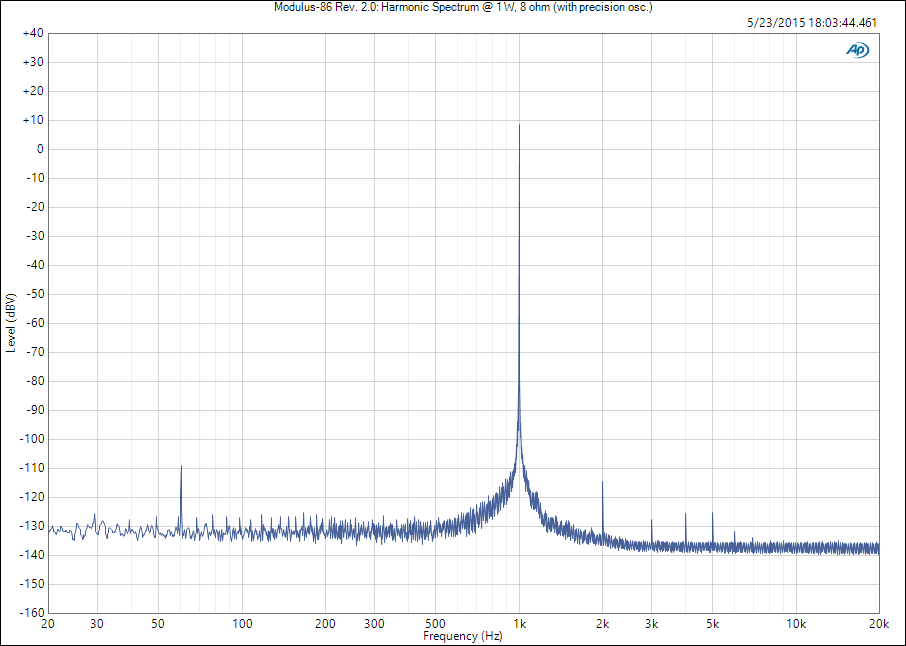Click the 6 kHz sixth harmonic spike tip
Viewport: 906px width, 646px height.
(734, 532)
